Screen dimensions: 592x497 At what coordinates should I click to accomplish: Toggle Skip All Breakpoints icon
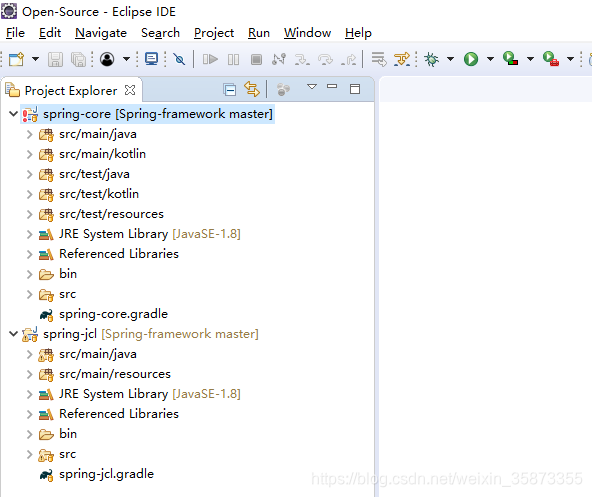coord(179,59)
